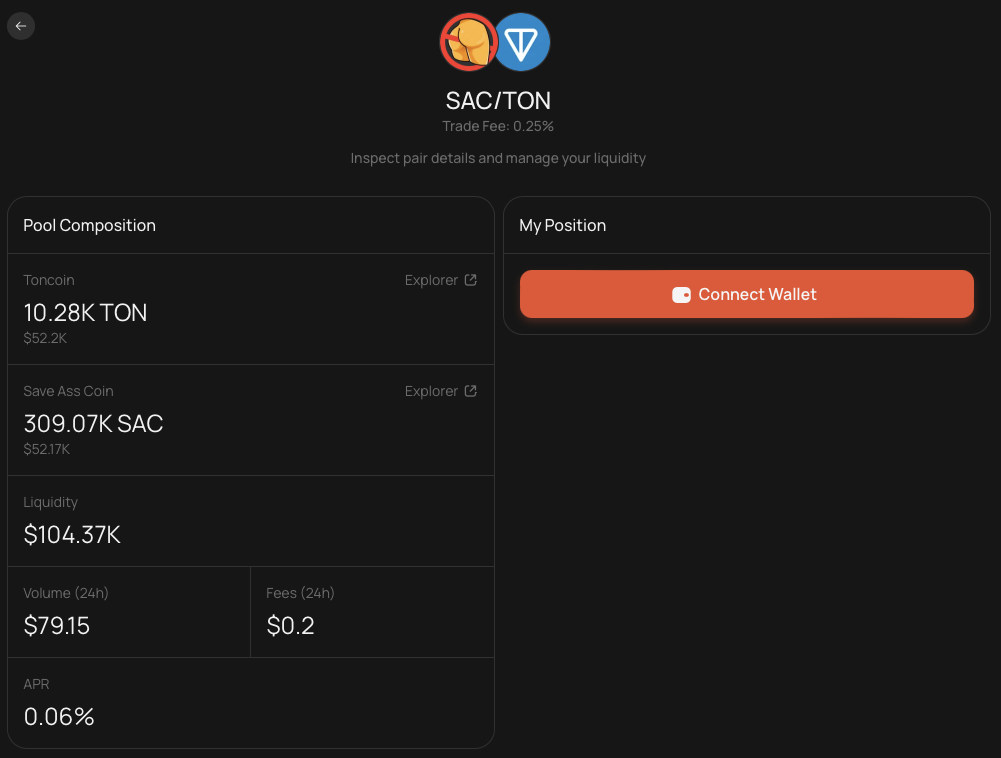Click the $52.2K Toncoin value
Screen dimensions: 1001x758
pyautogui.click(x=45, y=338)
